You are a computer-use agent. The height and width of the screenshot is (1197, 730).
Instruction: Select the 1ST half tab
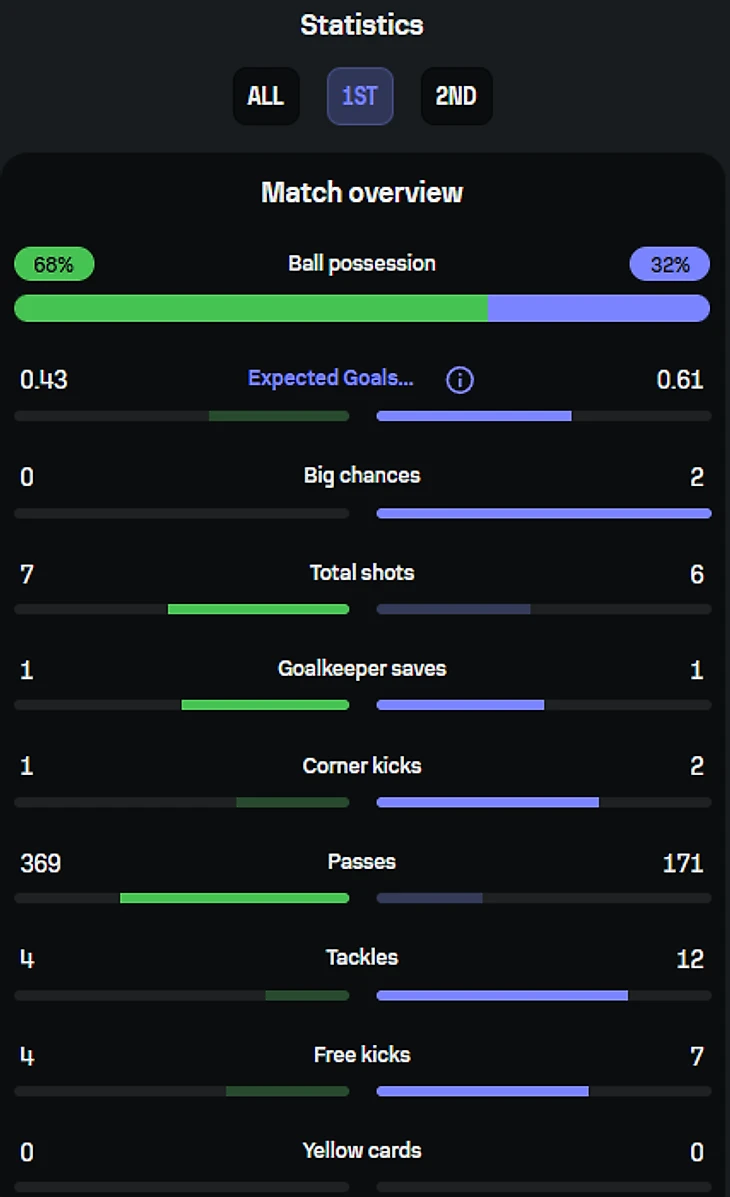click(360, 96)
